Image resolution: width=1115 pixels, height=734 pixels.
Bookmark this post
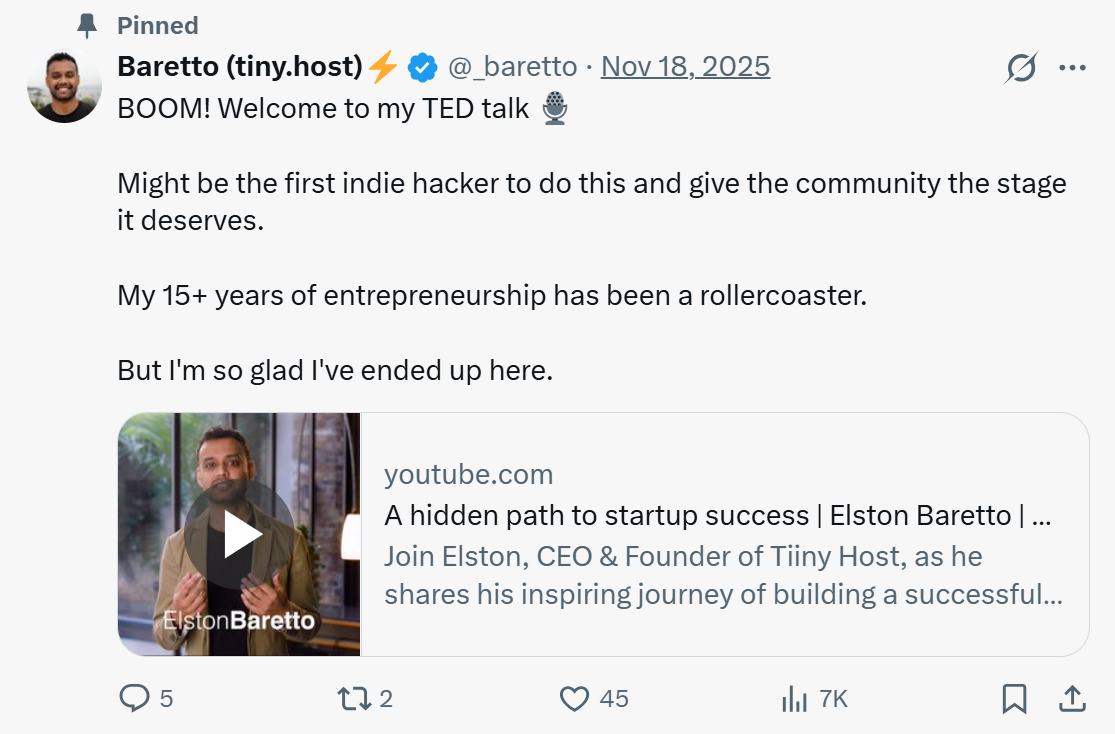[1014, 699]
